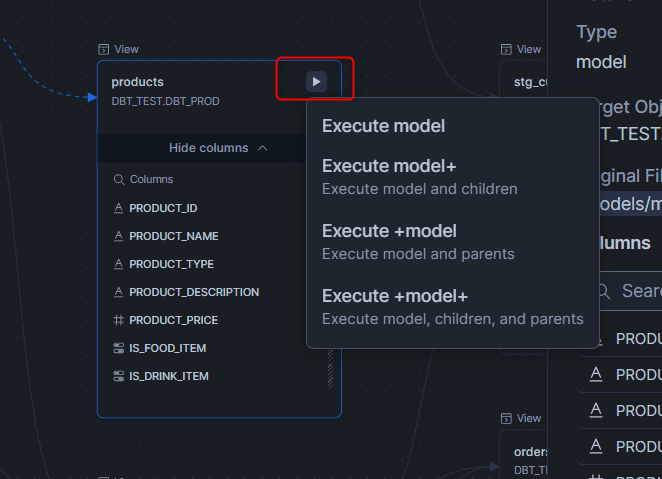Click the View icon above the orders node
The height and width of the screenshot is (479, 662).
[x=506, y=418]
